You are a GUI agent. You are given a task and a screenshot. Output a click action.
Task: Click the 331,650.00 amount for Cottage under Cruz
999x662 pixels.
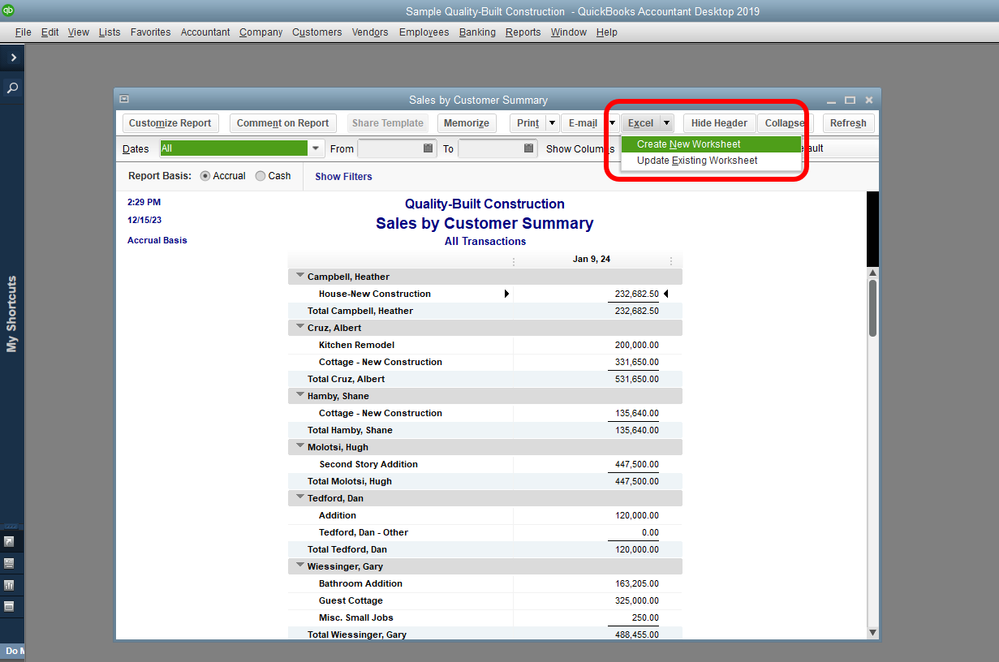[636, 362]
